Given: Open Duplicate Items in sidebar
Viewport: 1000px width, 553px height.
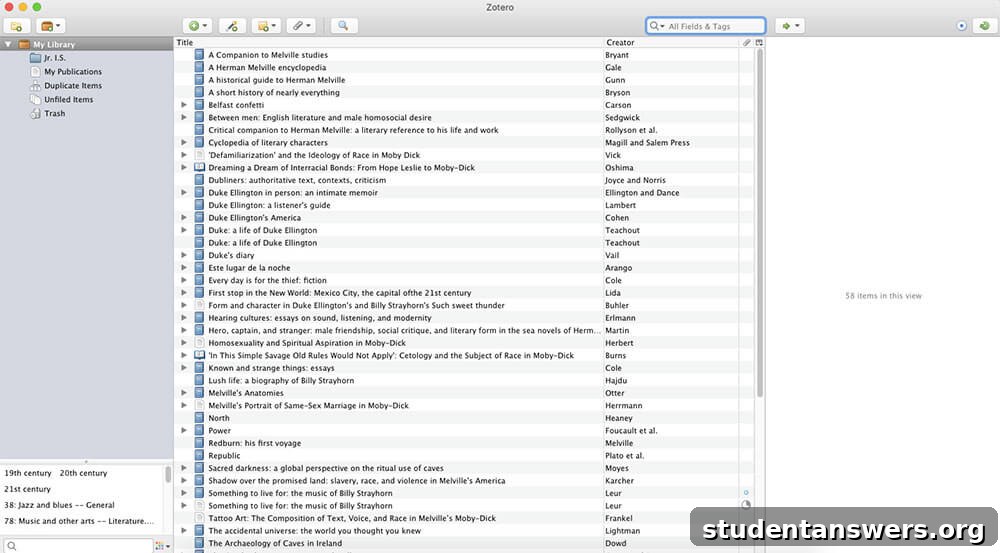Looking at the screenshot, I should [73, 85].
